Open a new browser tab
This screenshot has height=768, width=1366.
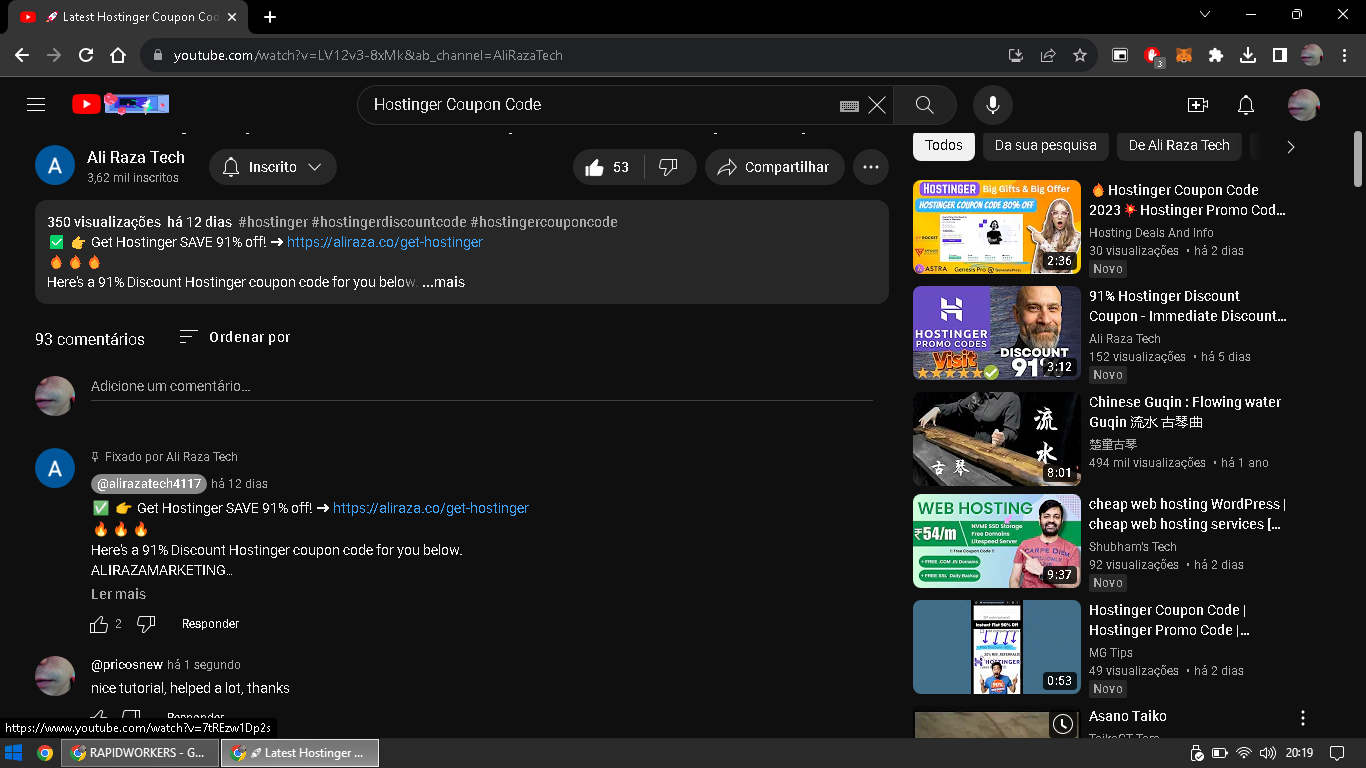(x=270, y=16)
